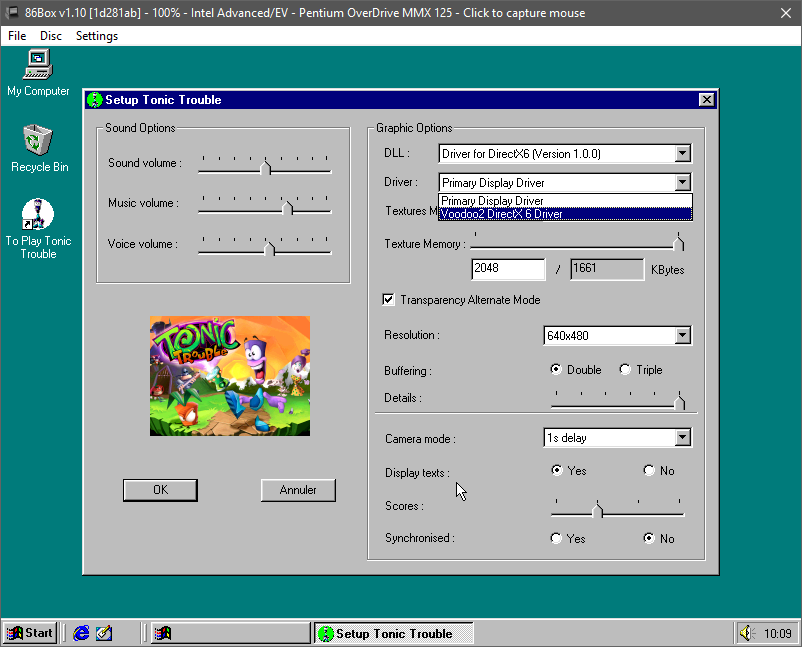This screenshot has width=802, height=647.
Task: Launch the To Play Tonic Trouble shortcut
Action: coord(38,215)
